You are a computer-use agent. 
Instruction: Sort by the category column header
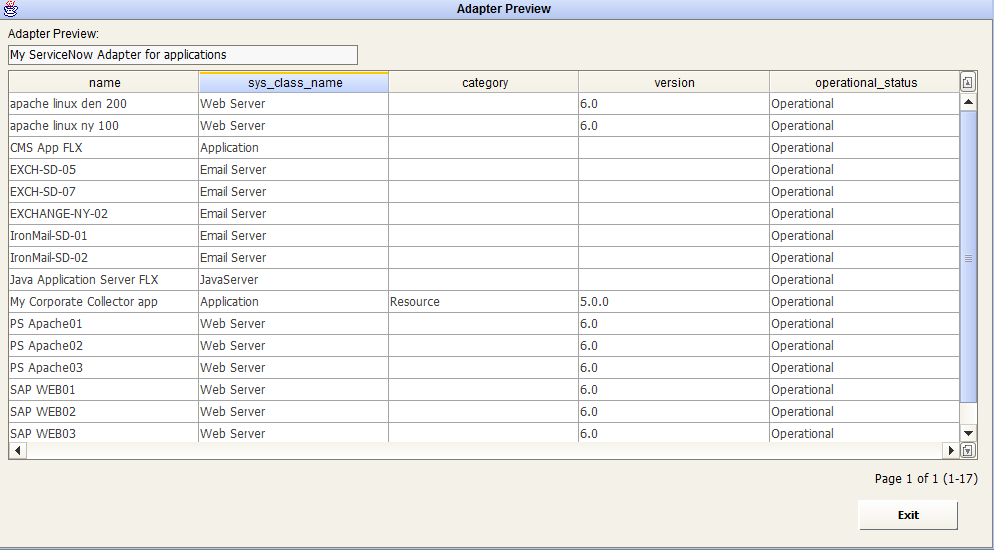[484, 82]
